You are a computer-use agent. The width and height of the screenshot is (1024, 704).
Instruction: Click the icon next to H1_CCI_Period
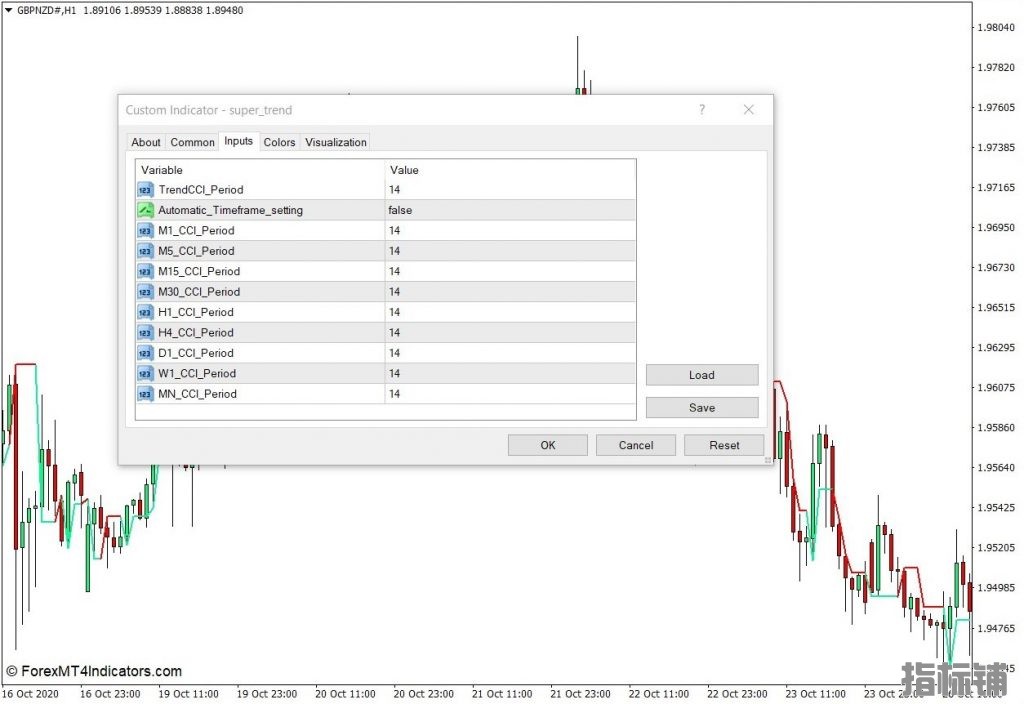(x=145, y=312)
